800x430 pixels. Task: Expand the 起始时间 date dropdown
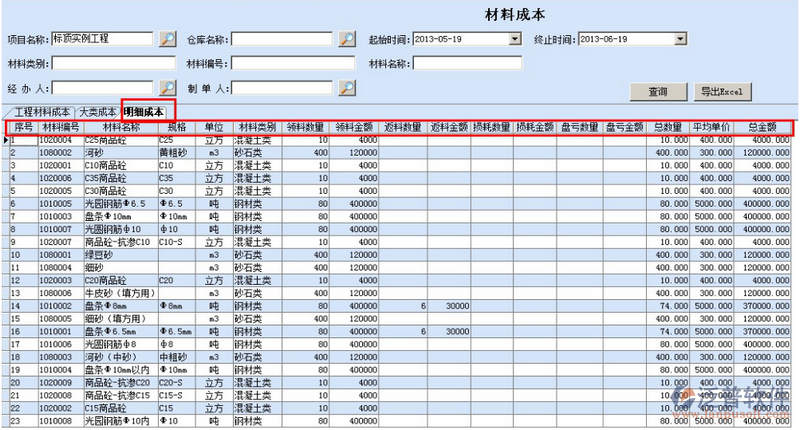tap(515, 39)
